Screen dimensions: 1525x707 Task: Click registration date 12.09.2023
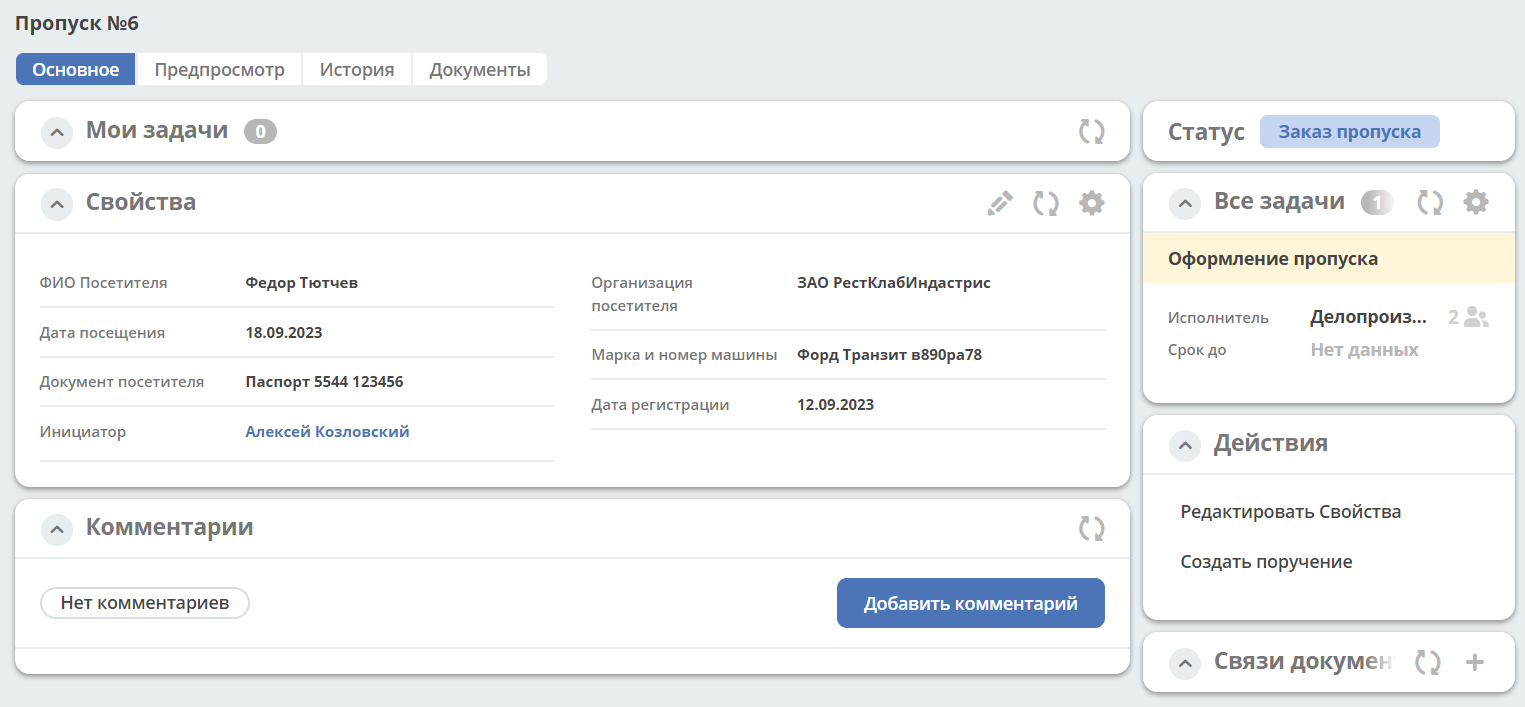point(836,405)
